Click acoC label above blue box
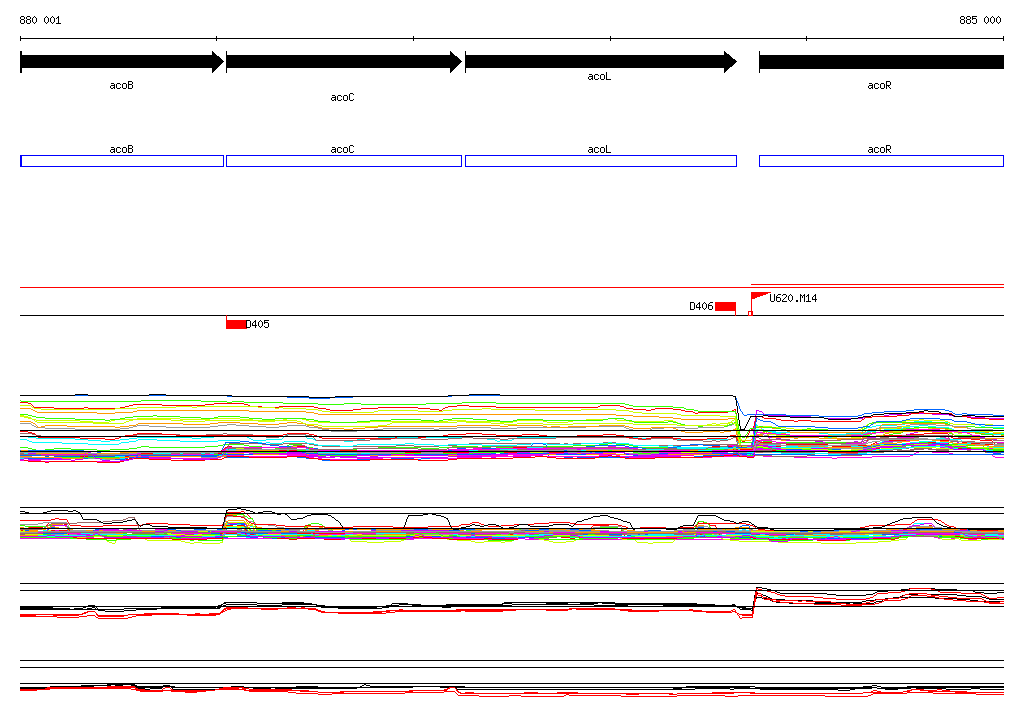 (x=342, y=150)
